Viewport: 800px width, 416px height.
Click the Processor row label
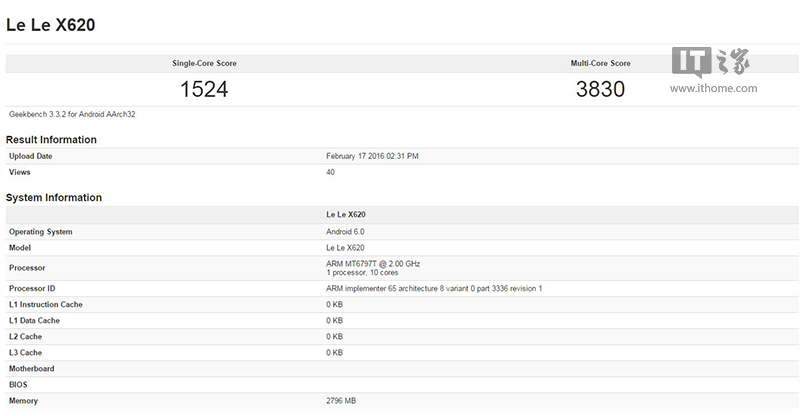(27, 268)
